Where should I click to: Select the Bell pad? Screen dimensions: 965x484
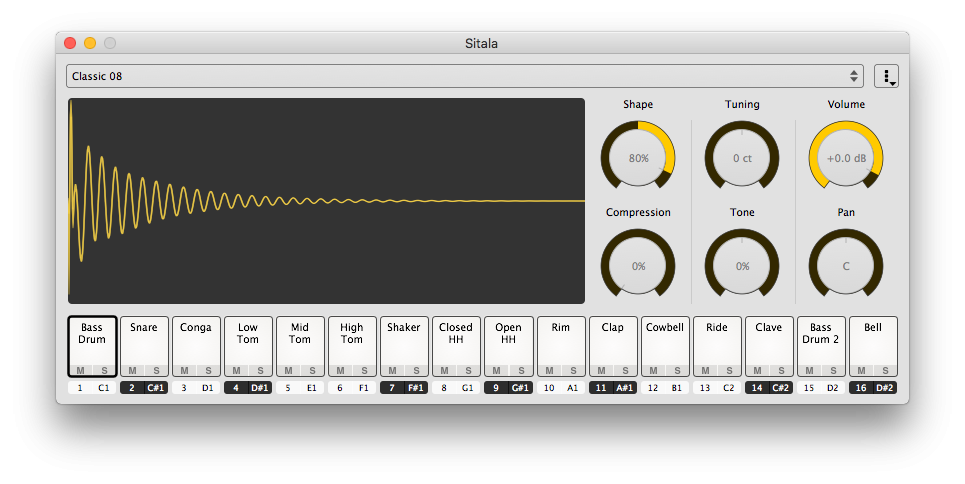(873, 346)
